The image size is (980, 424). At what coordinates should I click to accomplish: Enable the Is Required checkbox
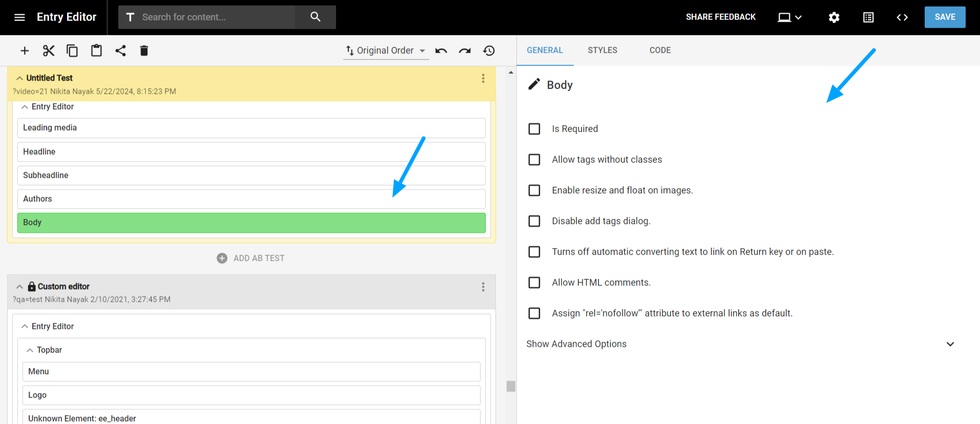pos(534,129)
